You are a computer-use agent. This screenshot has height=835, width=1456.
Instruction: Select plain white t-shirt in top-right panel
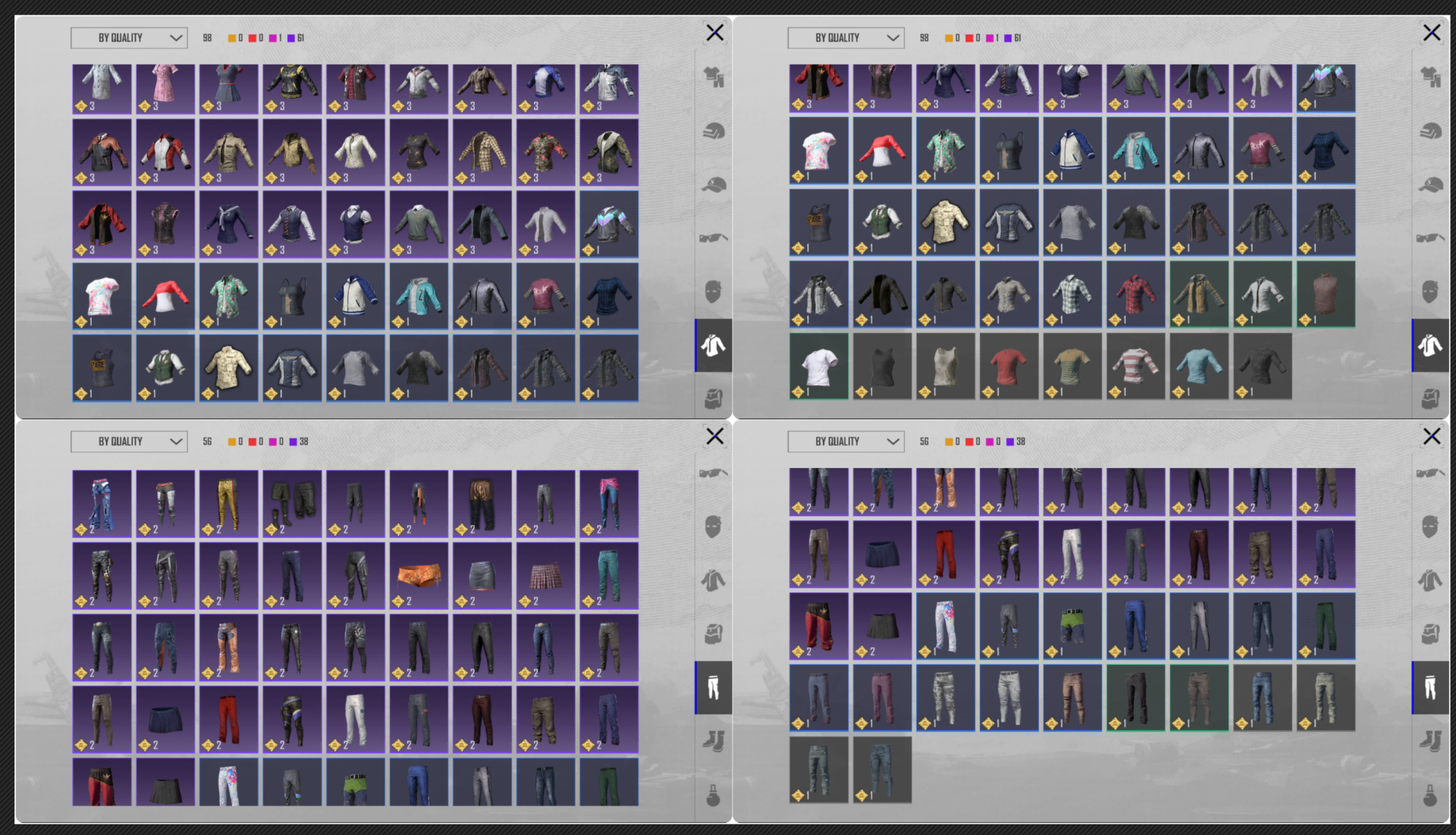coord(819,366)
